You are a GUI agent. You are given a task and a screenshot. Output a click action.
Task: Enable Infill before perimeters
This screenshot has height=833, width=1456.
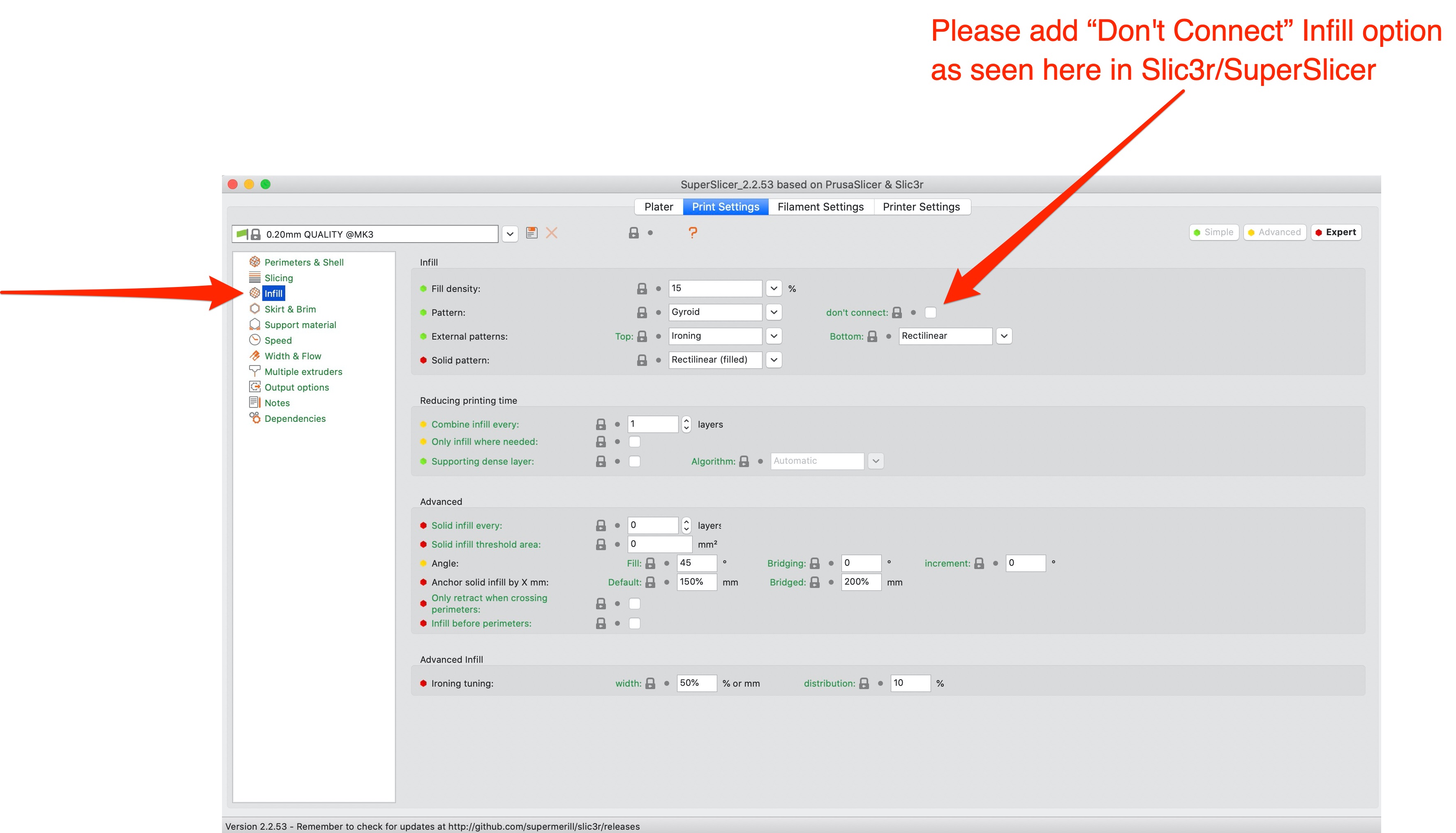tap(635, 623)
